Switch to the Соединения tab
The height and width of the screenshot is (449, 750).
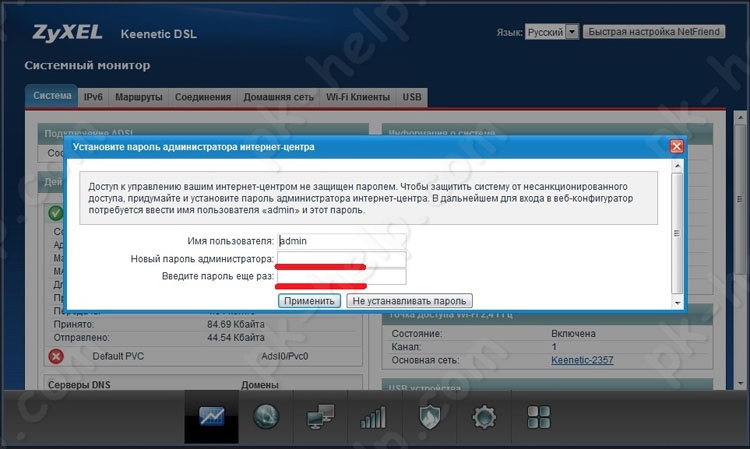pos(203,97)
